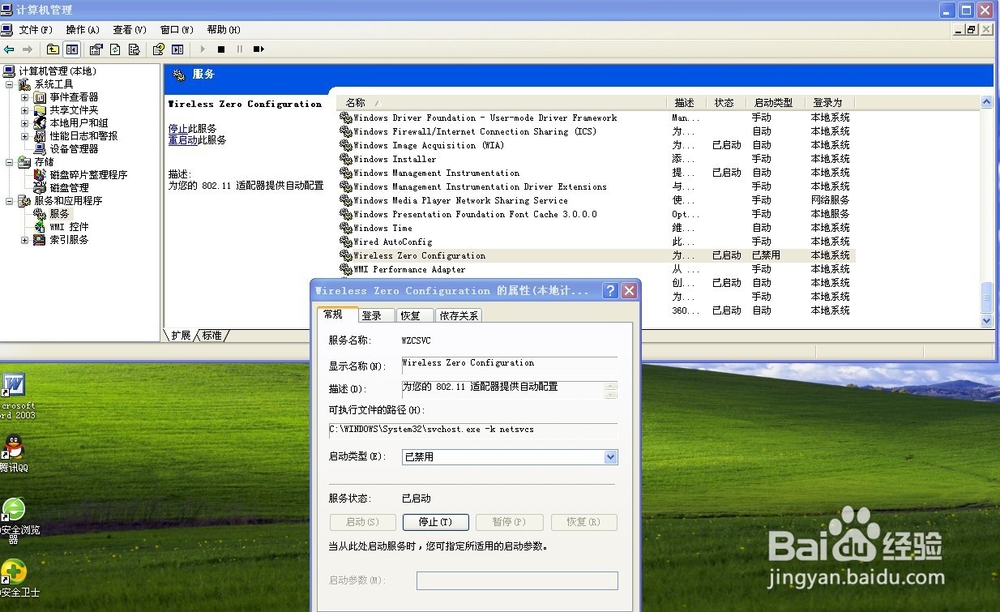
Task: Click the gear icon of Wired AutoConfig row
Action: [346, 242]
